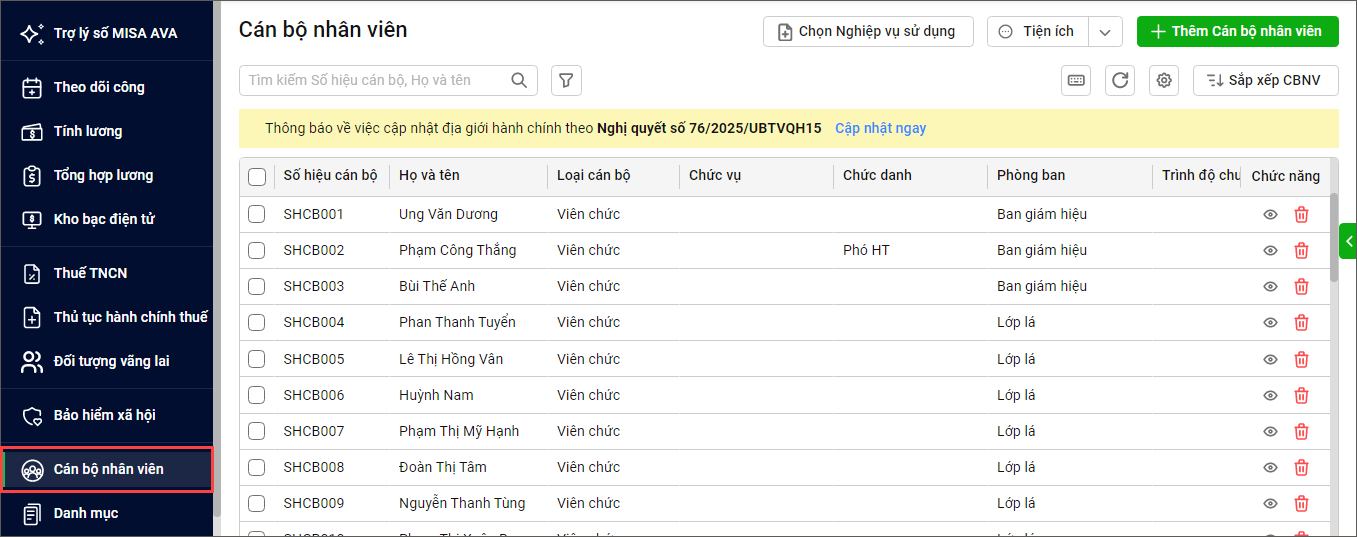1357x537 pixels.
Task: Expand the Tiện ích dropdown arrow
Action: point(1105,32)
